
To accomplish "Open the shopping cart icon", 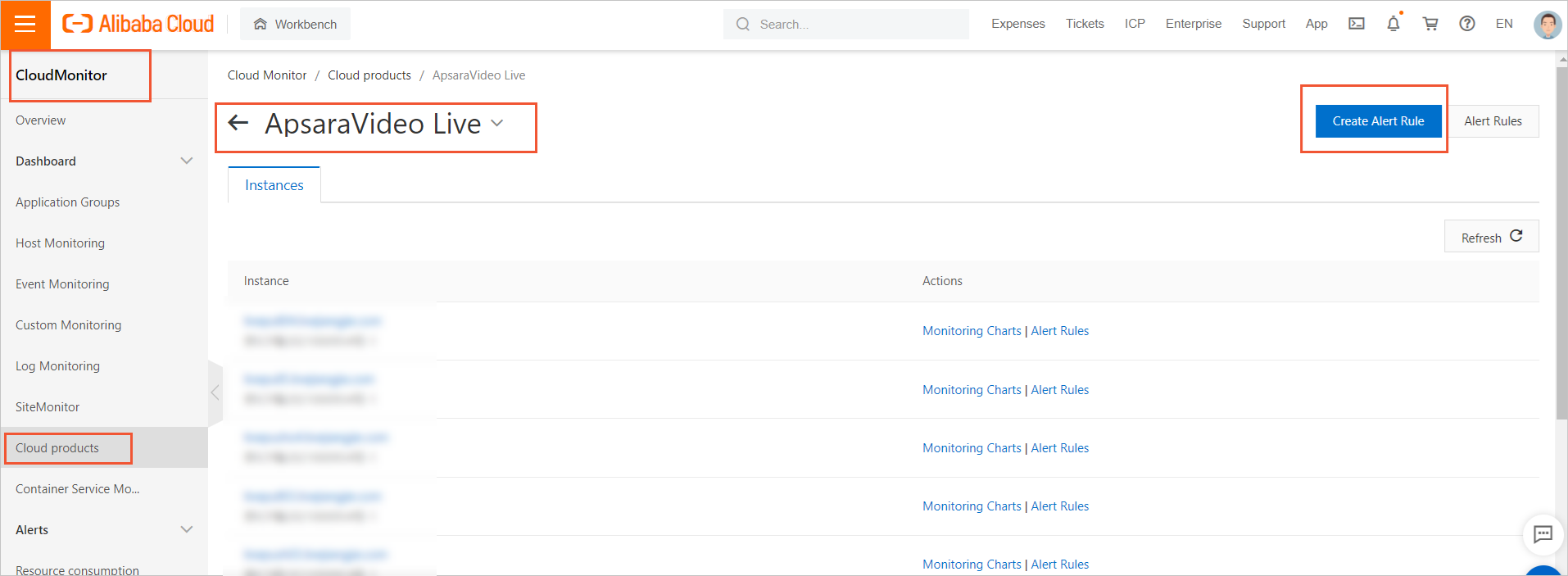I will [x=1430, y=24].
